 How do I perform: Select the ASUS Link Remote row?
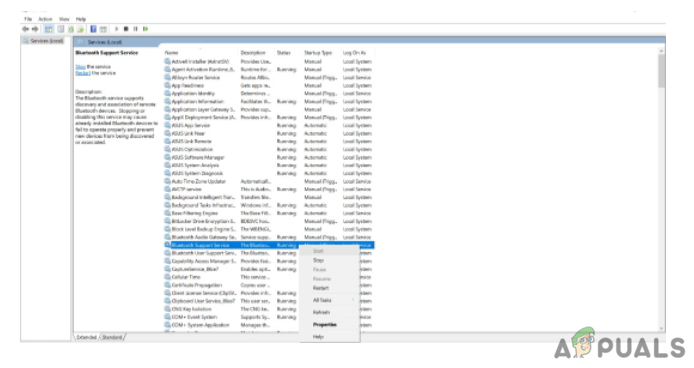pyautogui.click(x=269, y=141)
